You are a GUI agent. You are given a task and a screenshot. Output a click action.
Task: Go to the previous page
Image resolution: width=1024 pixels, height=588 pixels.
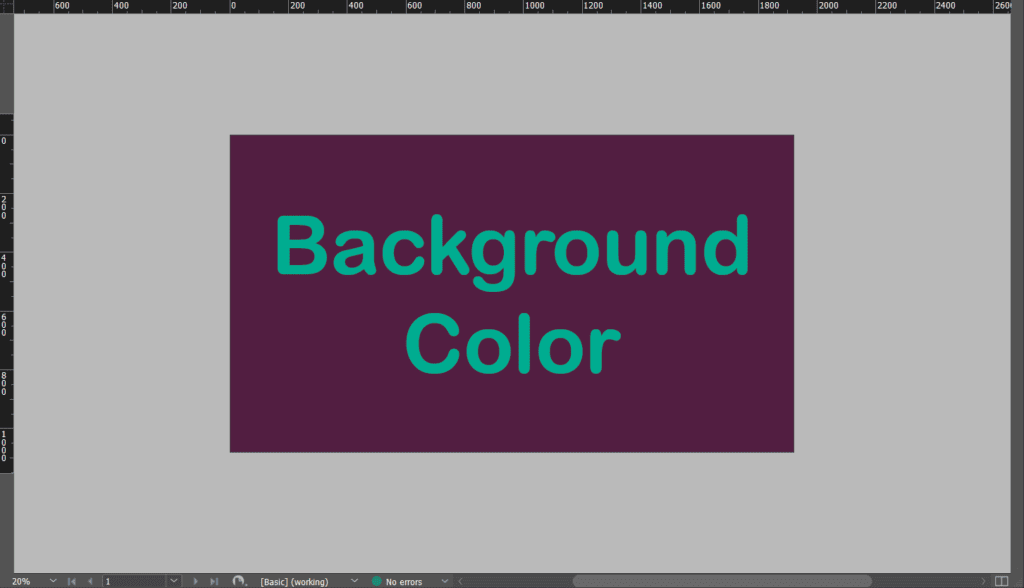point(90,581)
